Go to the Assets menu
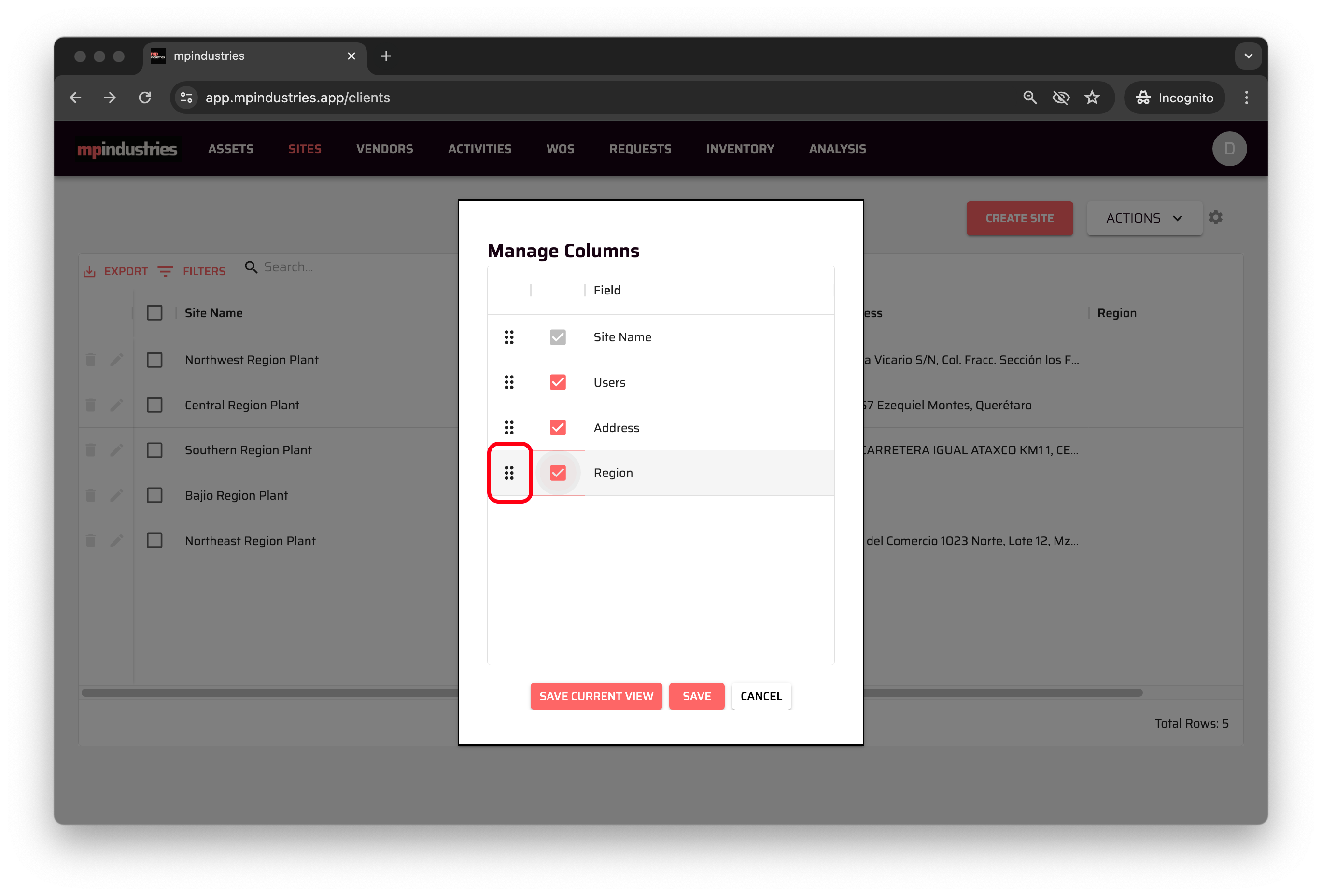The height and width of the screenshot is (896, 1322). (x=230, y=149)
